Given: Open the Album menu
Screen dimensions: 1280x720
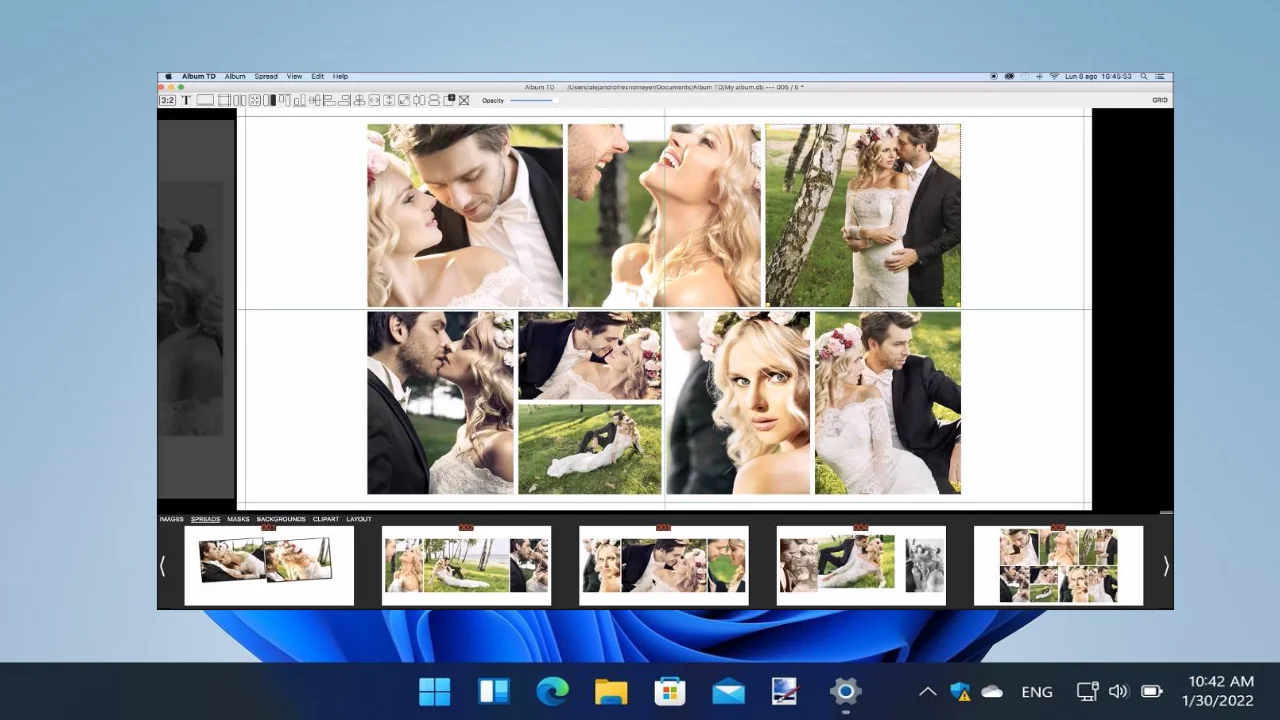Looking at the screenshot, I should click(x=235, y=76).
